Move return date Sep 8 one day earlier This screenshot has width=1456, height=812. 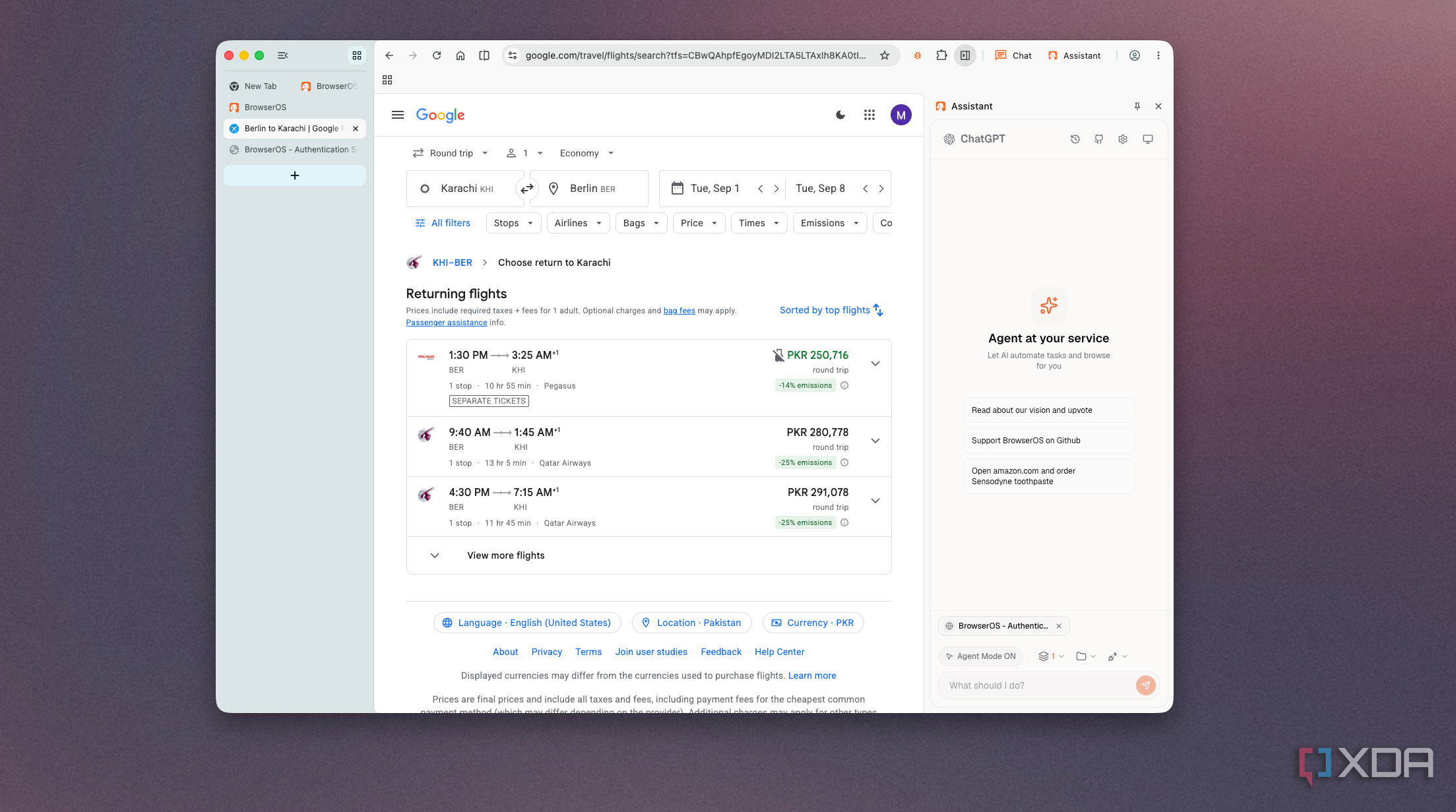[866, 189]
